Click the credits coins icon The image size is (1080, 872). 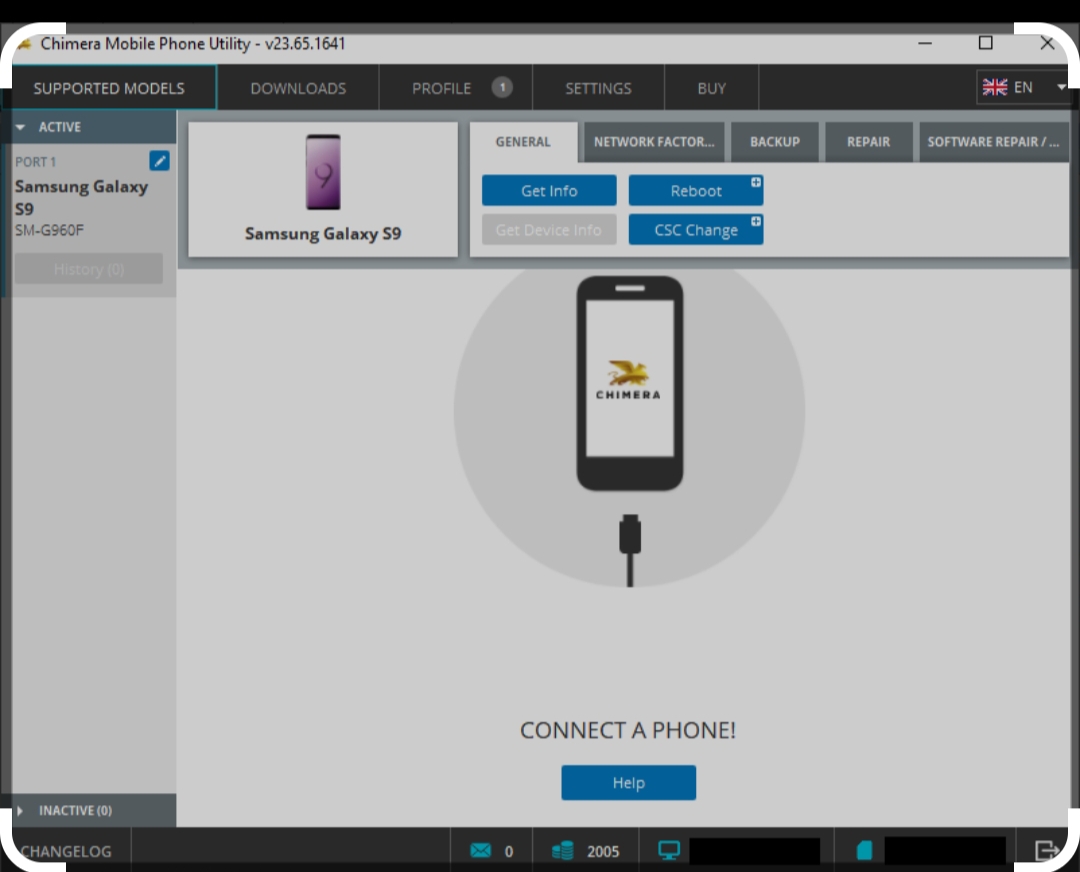click(x=563, y=851)
